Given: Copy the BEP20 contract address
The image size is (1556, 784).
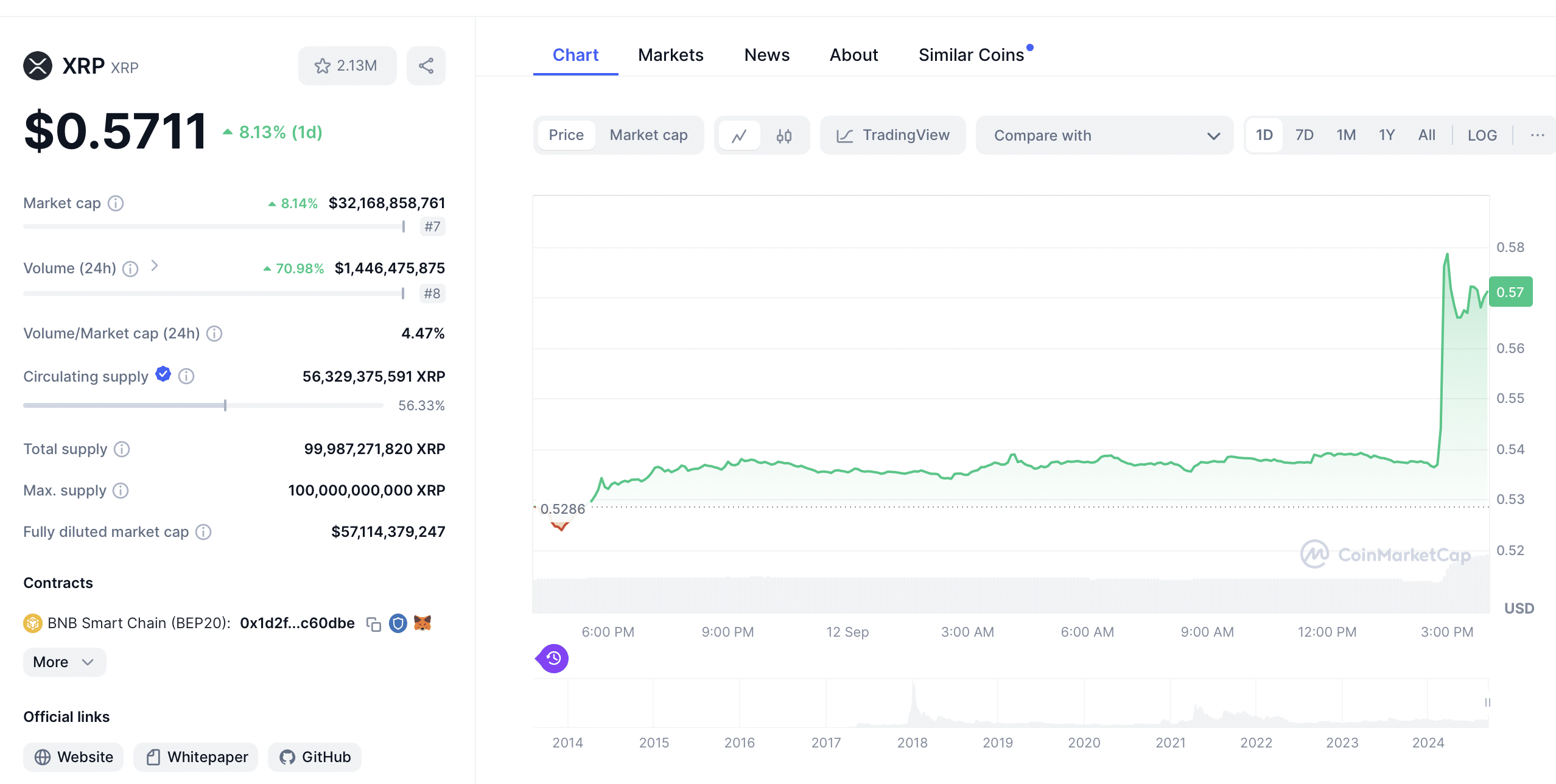Looking at the screenshot, I should tap(374, 624).
